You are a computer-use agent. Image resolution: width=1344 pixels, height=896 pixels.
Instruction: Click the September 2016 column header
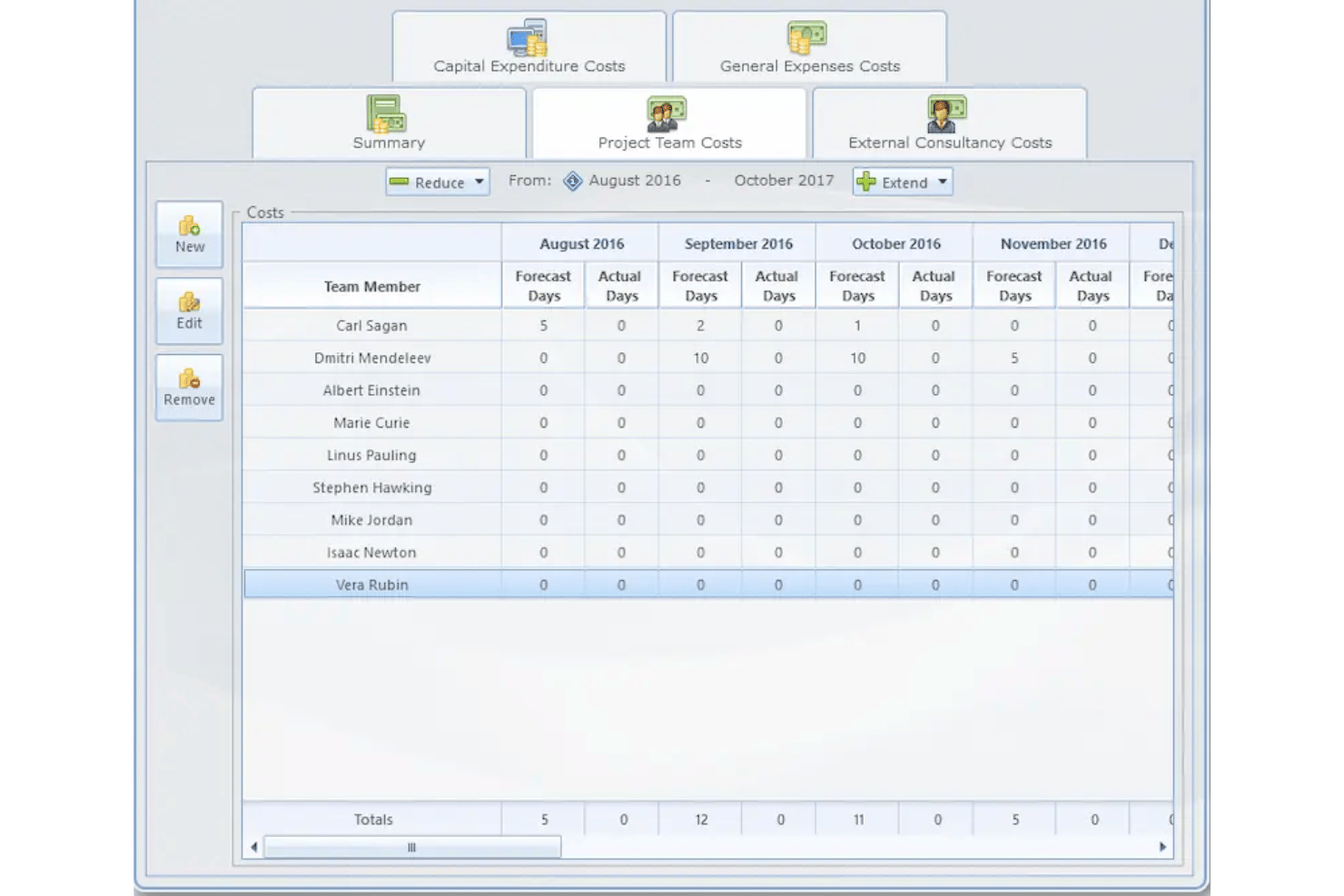point(738,243)
